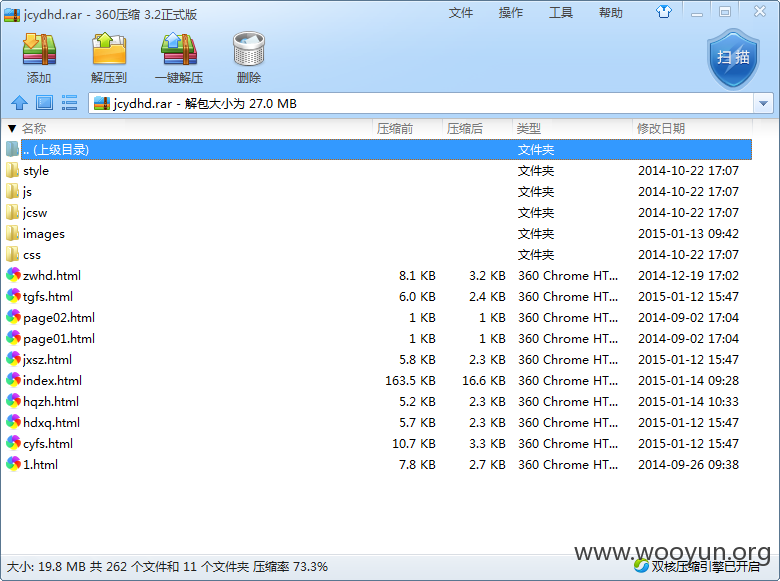Select the jcsw folder icon
Viewport: 780px width, 581px height.
point(13,212)
